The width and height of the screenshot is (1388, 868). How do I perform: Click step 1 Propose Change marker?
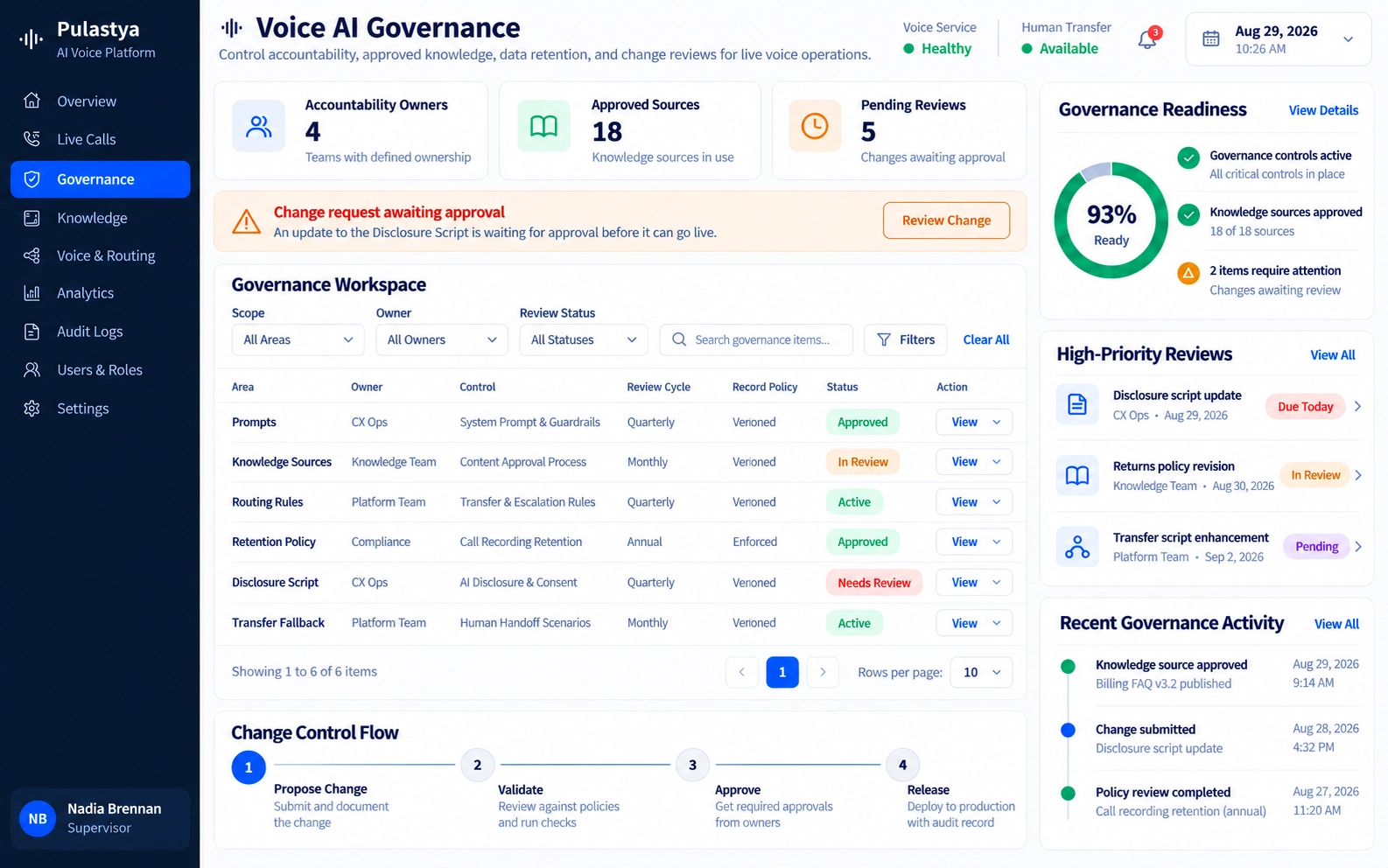click(x=249, y=767)
